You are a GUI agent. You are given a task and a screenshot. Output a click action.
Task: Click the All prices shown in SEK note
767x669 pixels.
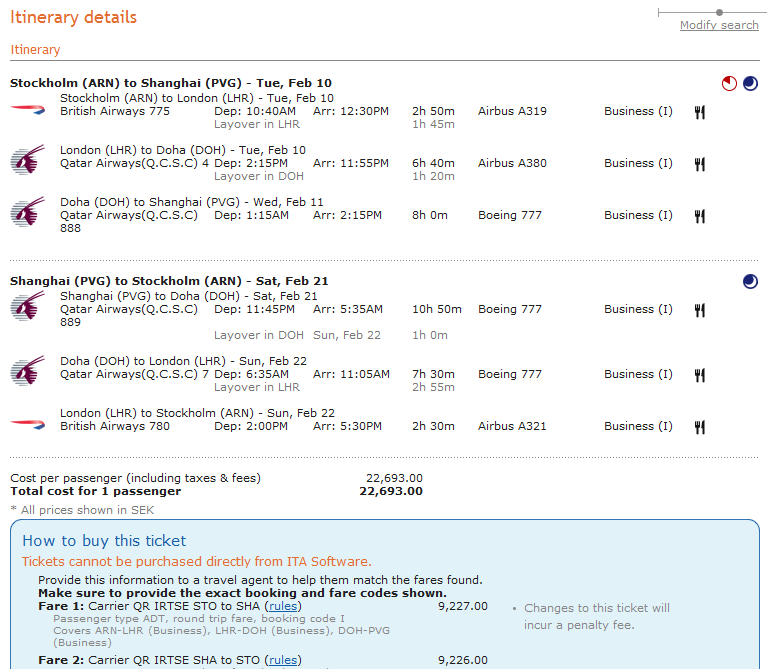point(82,510)
